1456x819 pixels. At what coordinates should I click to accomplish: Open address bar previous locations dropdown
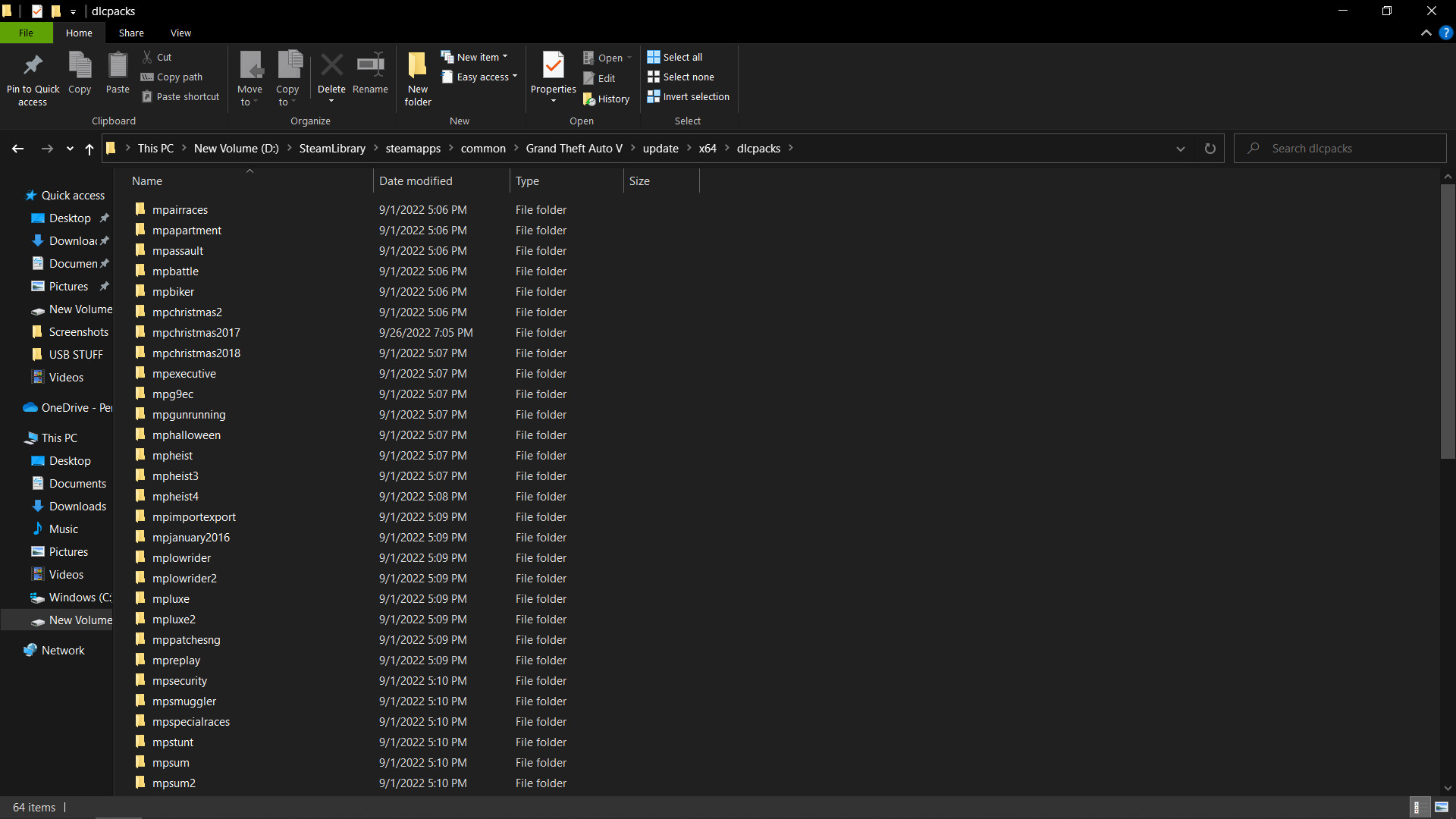point(1180,149)
